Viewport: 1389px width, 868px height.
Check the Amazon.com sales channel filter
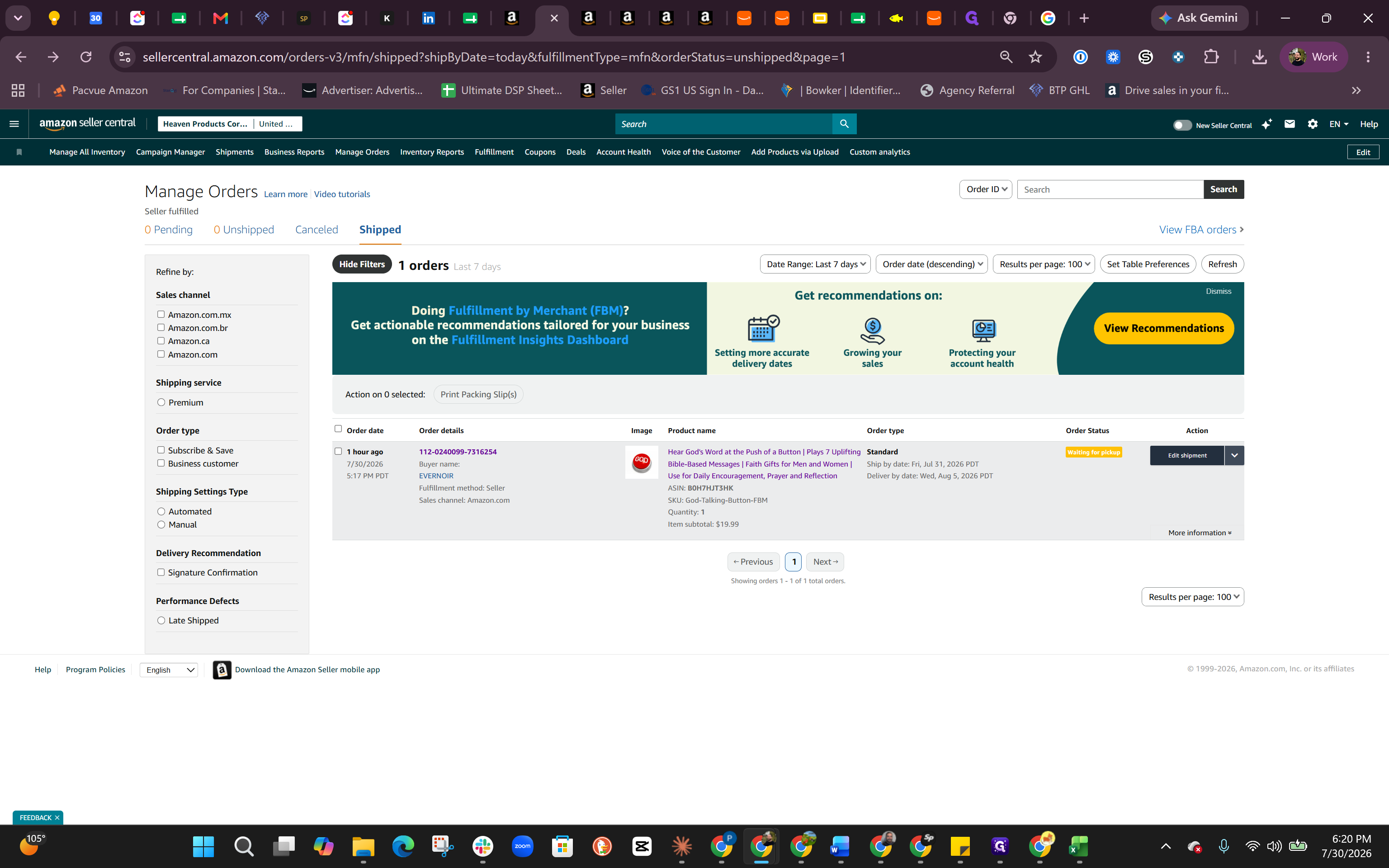161,354
